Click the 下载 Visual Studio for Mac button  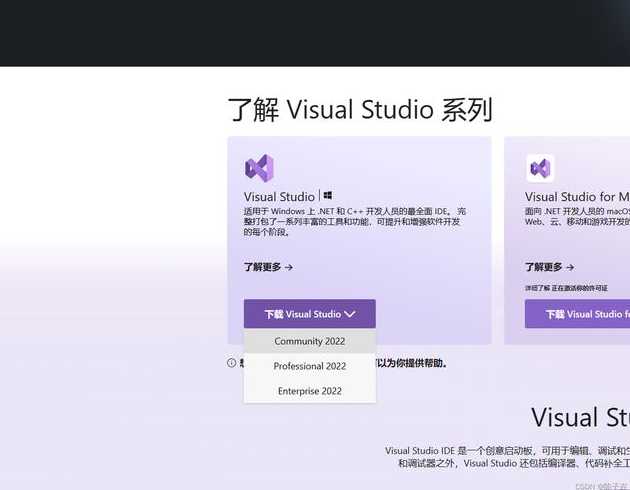coord(577,314)
